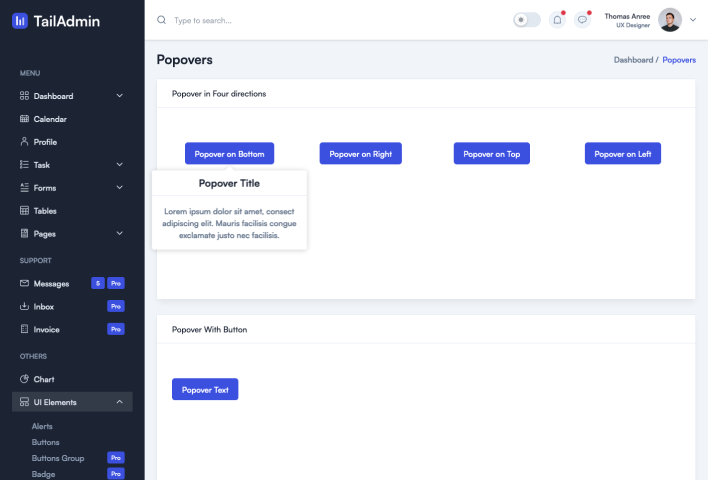Open the user profile dropdown arrow
This screenshot has width=708, height=480.
(x=694, y=20)
